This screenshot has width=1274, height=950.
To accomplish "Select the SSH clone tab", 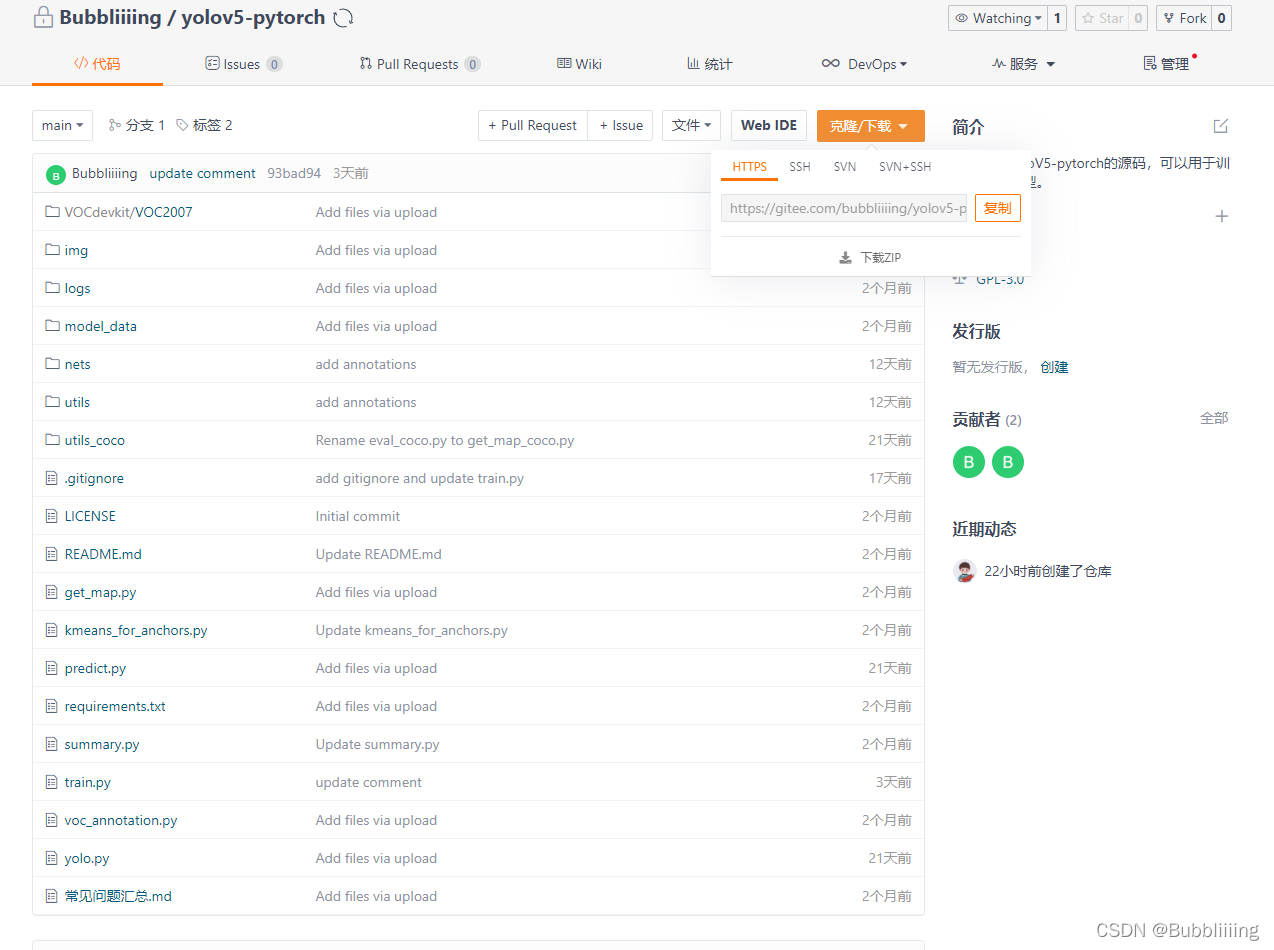I will [800, 167].
